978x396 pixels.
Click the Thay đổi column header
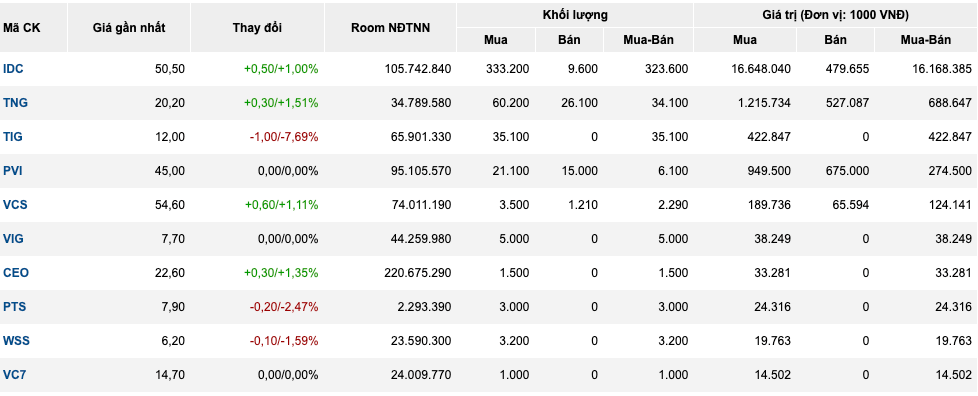pos(257,28)
